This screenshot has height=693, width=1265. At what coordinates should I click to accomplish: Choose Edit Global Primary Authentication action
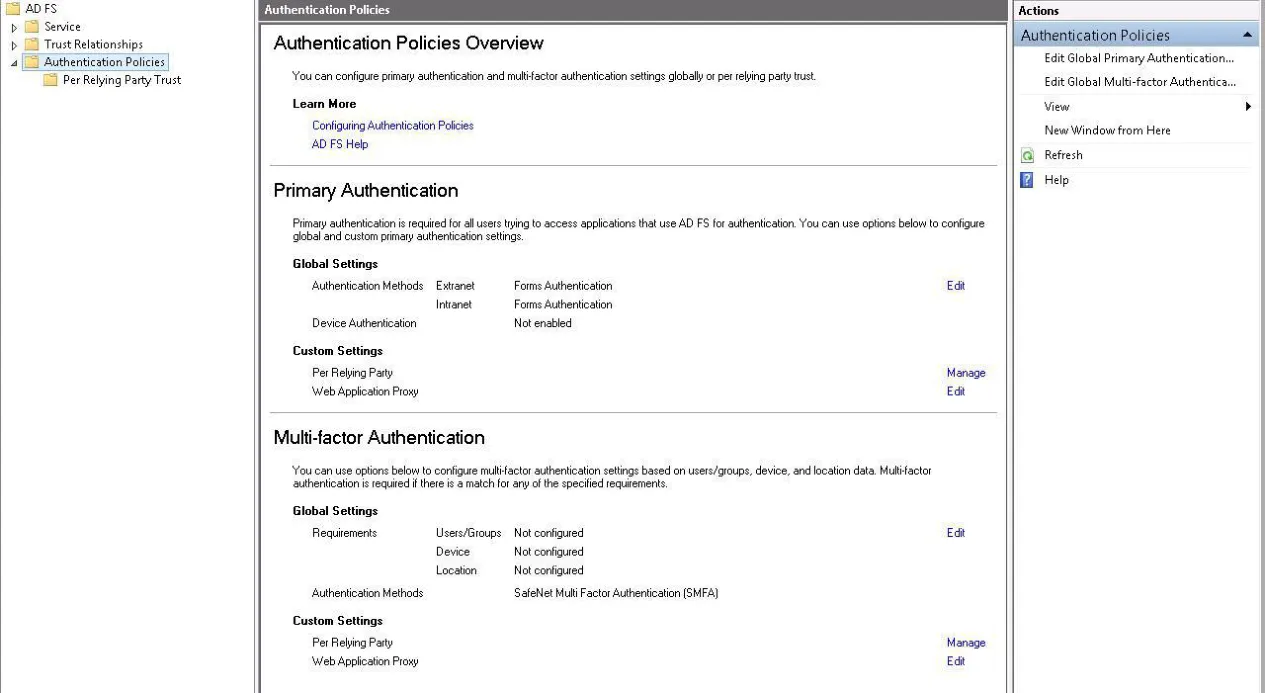pyautogui.click(x=1139, y=58)
